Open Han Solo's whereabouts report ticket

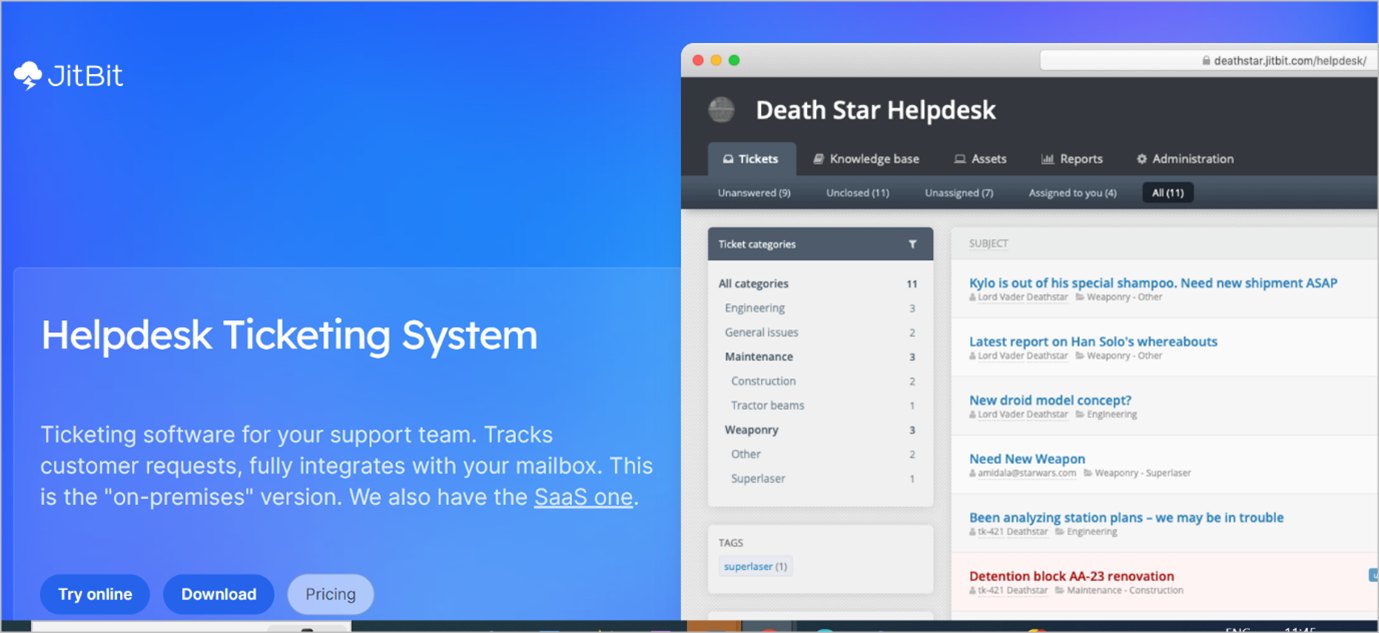click(x=1093, y=342)
